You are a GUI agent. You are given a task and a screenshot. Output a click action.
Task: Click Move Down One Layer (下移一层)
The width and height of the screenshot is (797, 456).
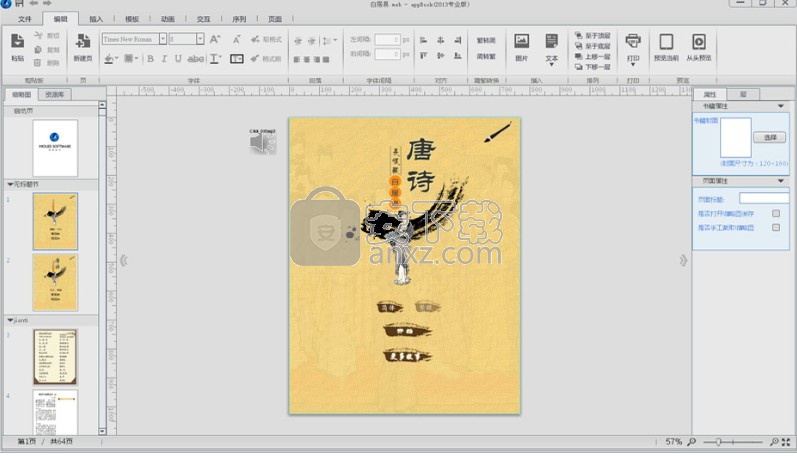(593, 67)
